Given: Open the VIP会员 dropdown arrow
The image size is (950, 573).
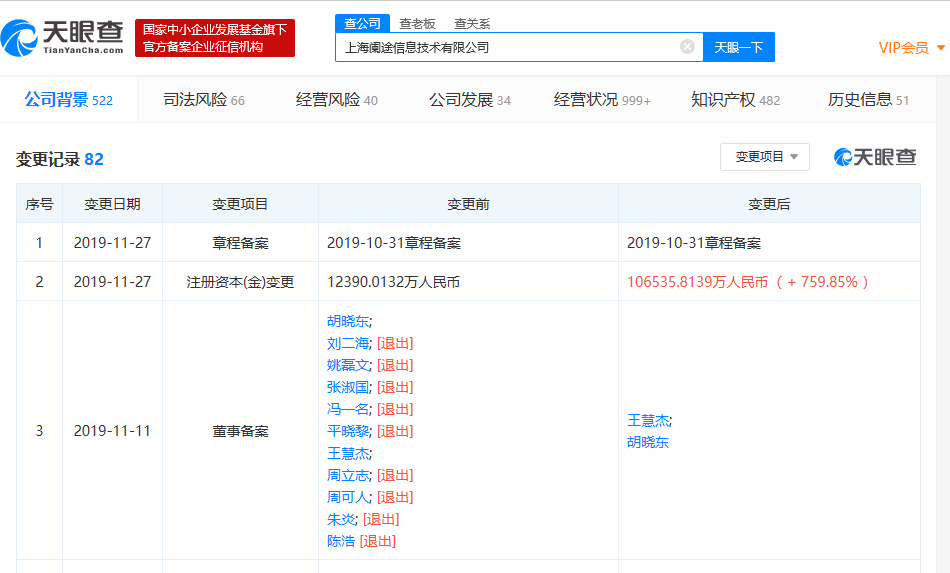Looking at the screenshot, I should point(941,47).
